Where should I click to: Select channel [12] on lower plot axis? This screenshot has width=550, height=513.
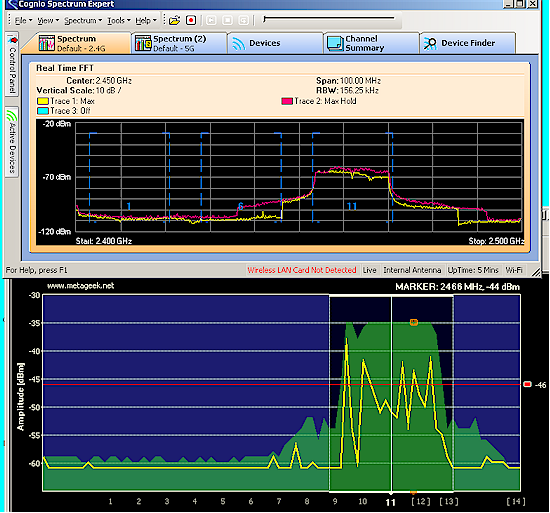pos(421,501)
